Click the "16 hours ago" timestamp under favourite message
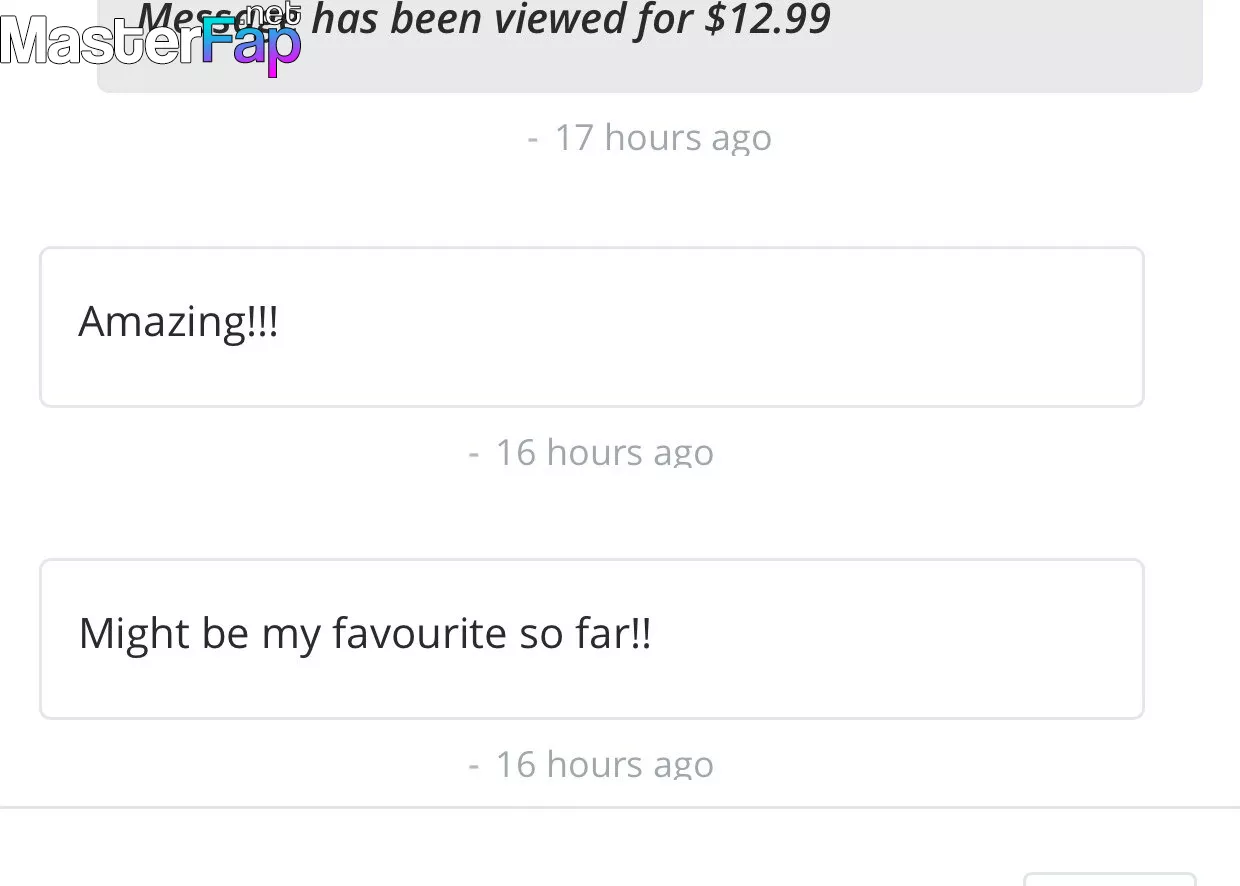 [x=604, y=764]
